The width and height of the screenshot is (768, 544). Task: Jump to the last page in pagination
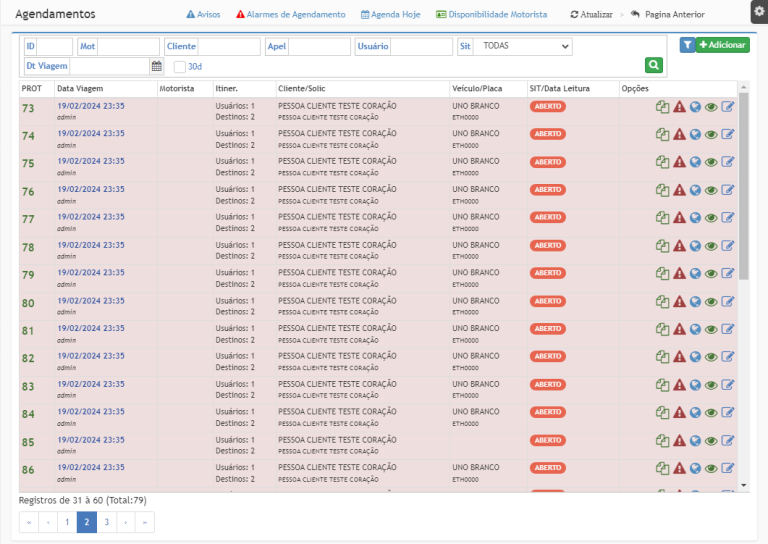[145, 522]
